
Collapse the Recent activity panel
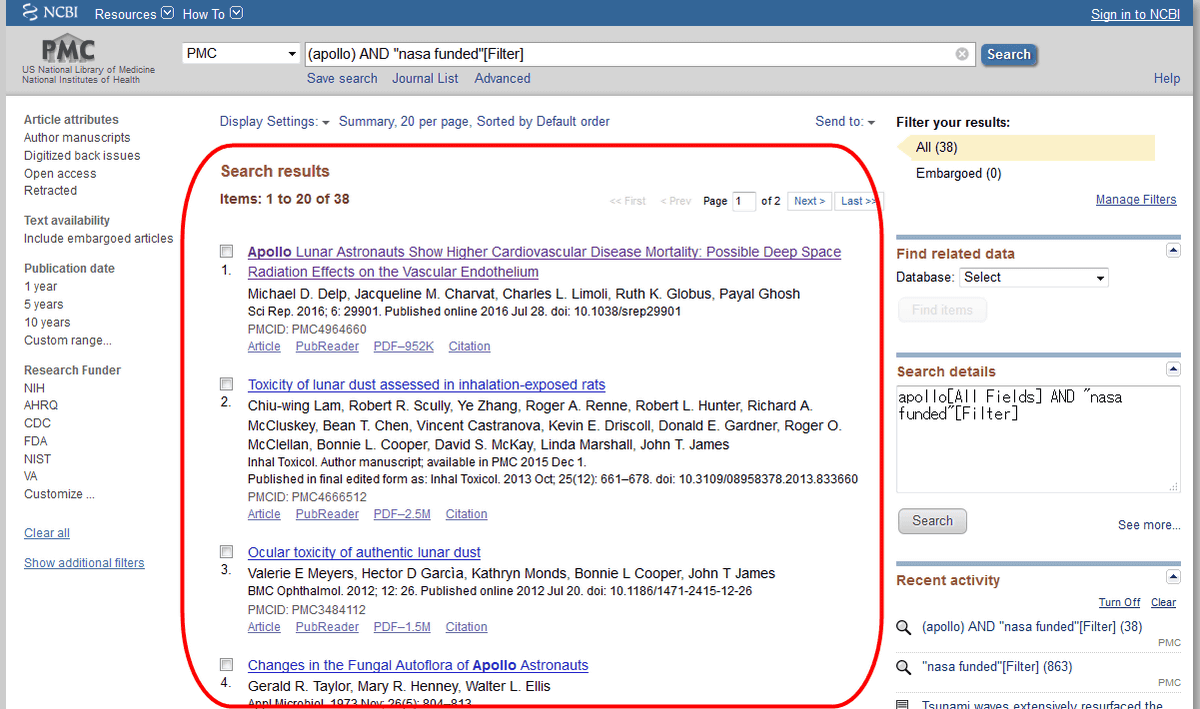1174,578
